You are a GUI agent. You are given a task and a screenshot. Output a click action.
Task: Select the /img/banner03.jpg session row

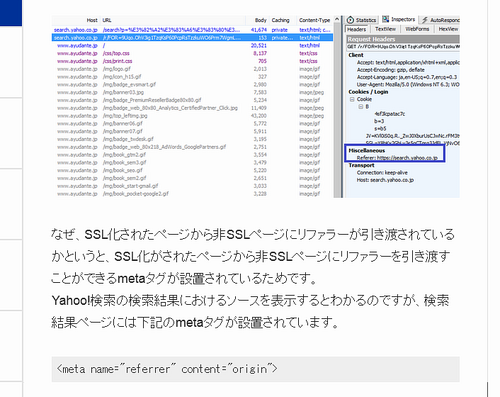click(192, 92)
